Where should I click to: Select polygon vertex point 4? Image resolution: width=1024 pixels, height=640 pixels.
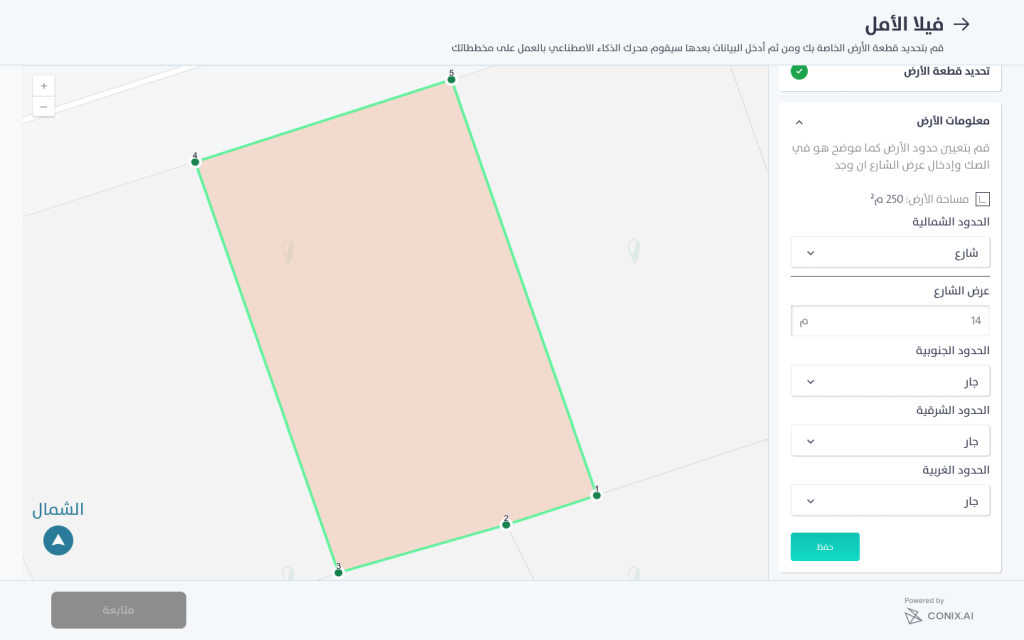click(195, 162)
